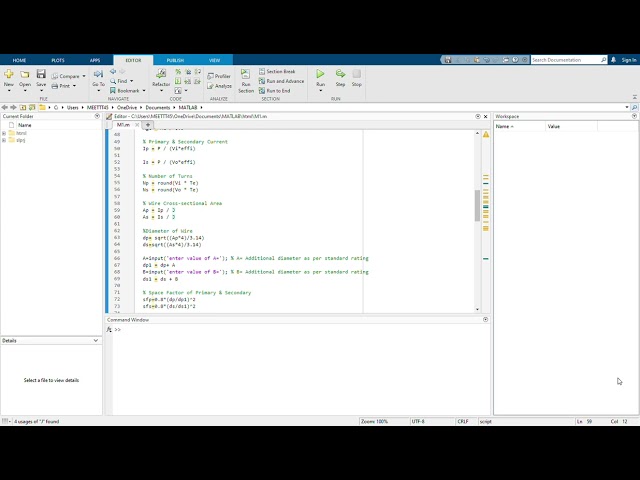
Task: Click the Browse for folder icon
Action: tap(32, 107)
